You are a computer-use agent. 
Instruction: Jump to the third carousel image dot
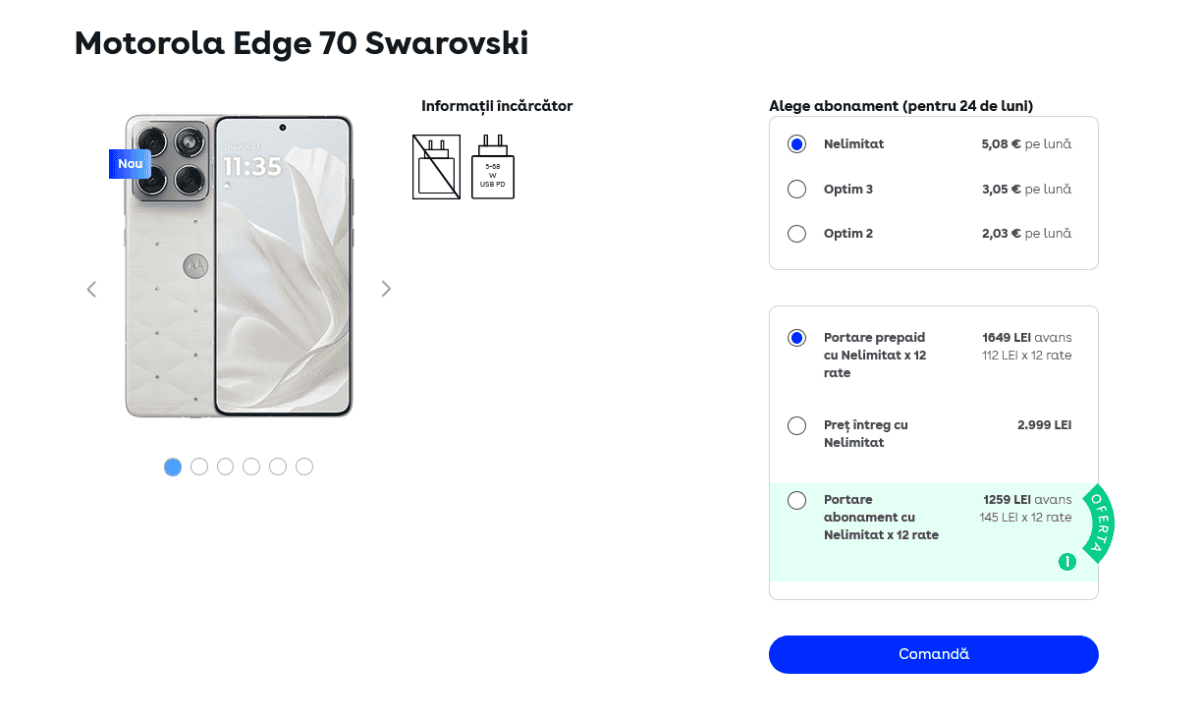[225, 467]
